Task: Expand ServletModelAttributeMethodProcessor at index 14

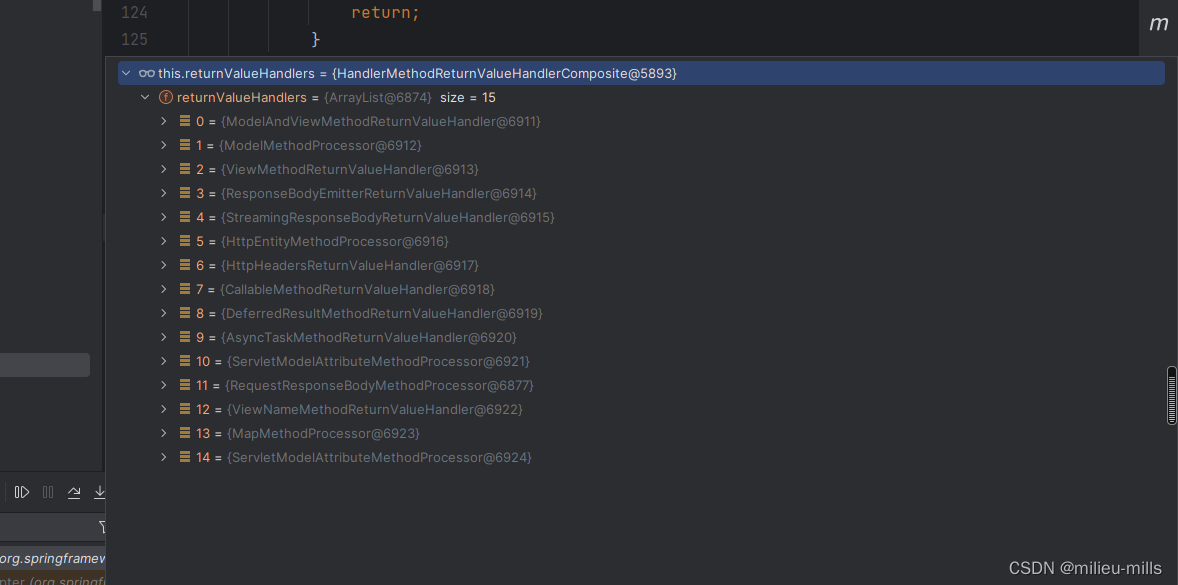Action: 163,457
